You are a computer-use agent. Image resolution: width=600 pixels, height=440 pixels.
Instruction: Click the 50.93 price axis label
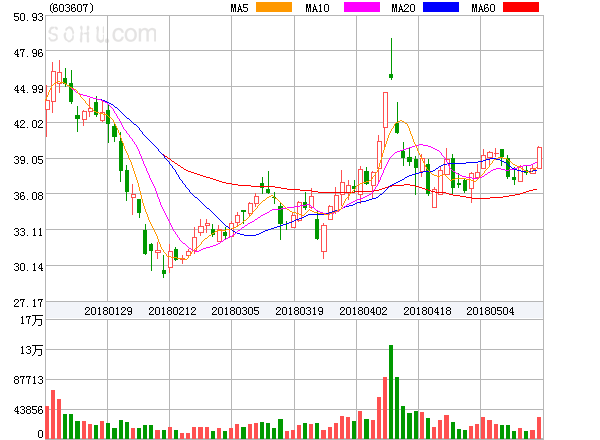coord(28,17)
